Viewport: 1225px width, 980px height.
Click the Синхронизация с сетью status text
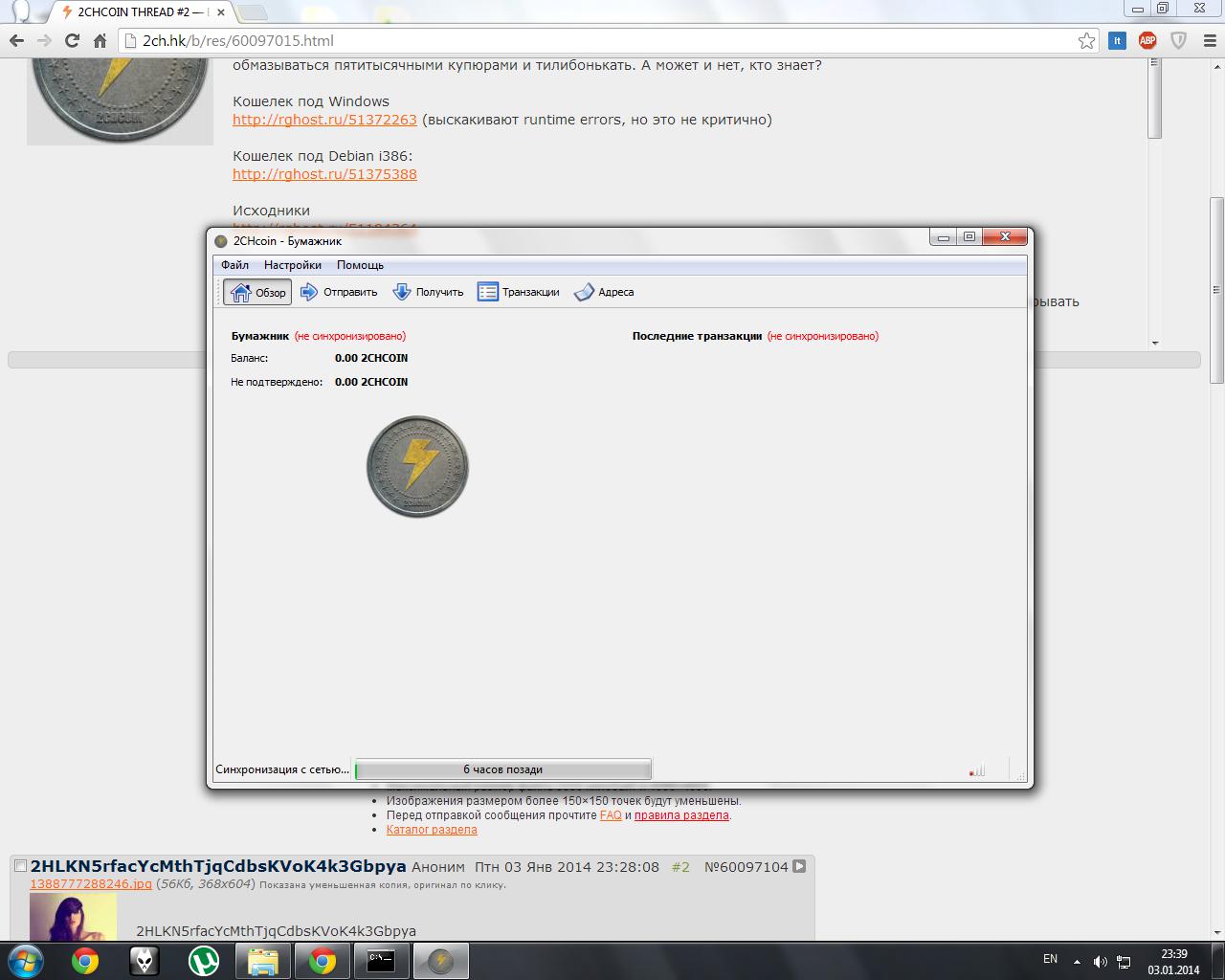282,769
